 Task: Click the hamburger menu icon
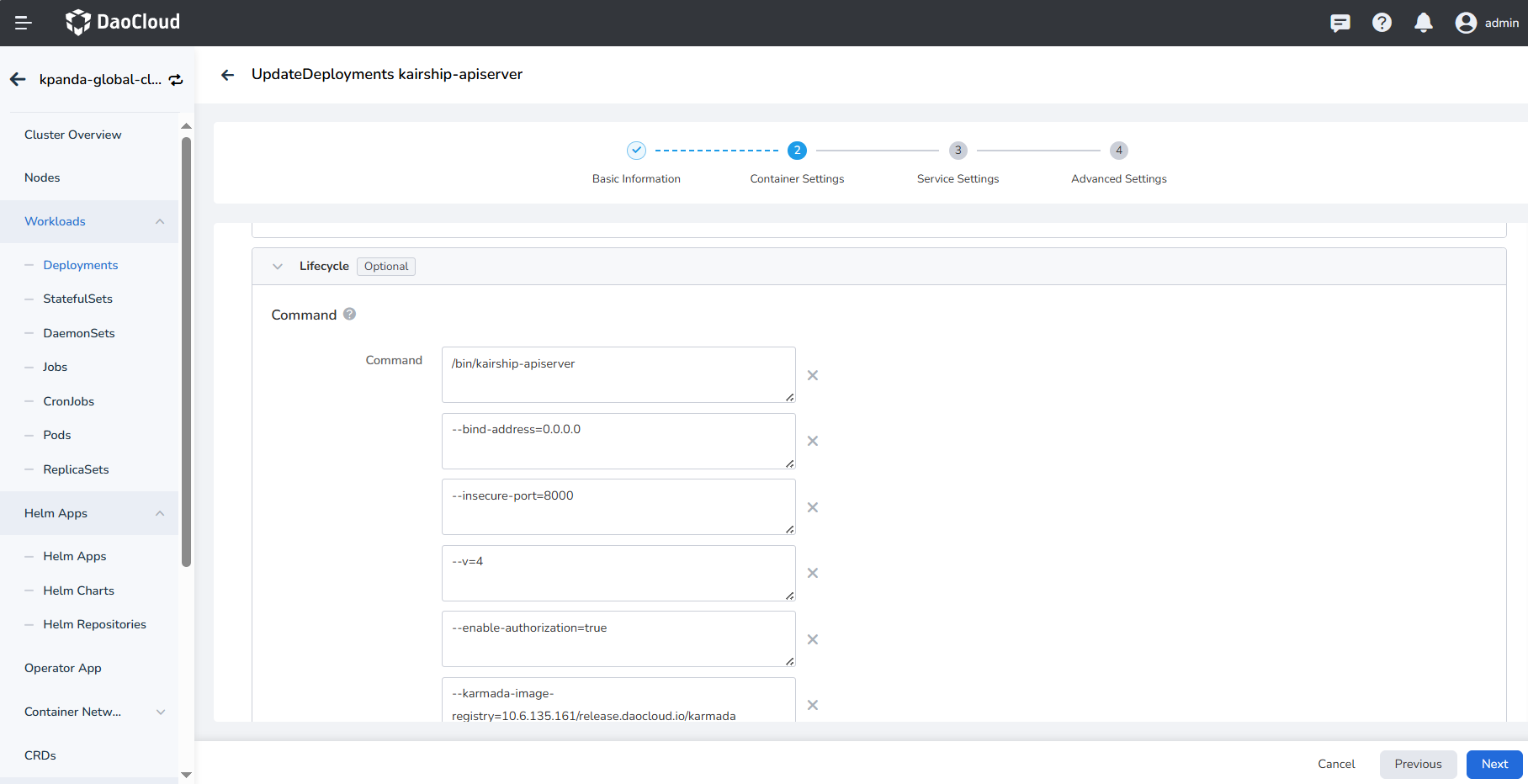(24, 22)
